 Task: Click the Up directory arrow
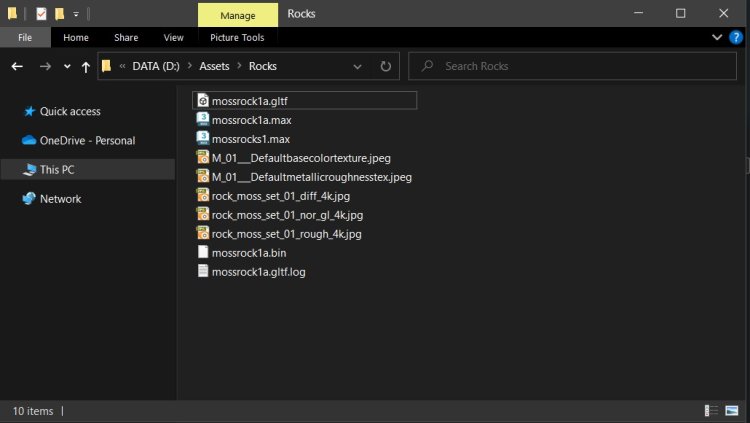pyautogui.click(x=85, y=66)
